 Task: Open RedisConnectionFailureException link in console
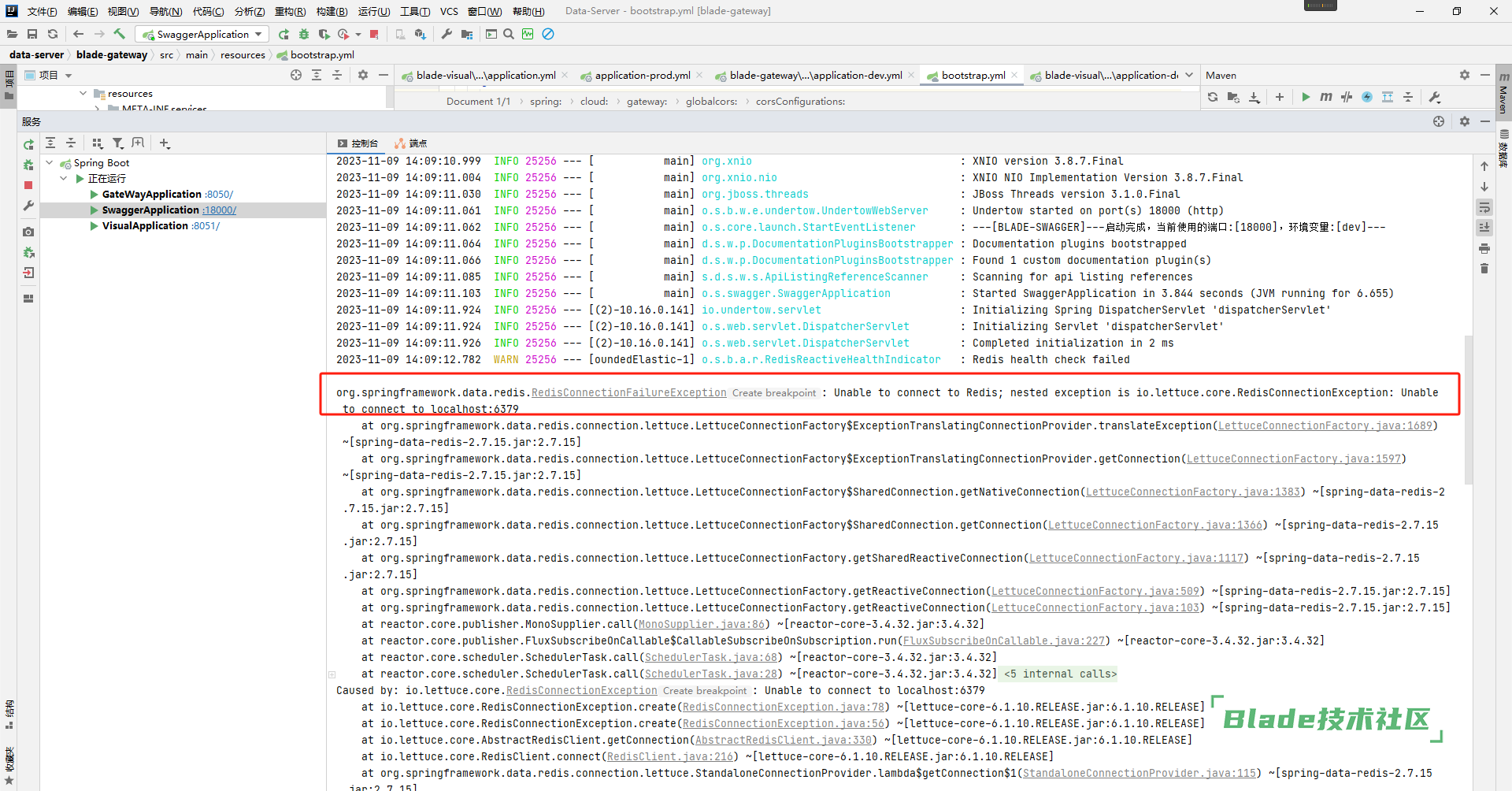(628, 392)
